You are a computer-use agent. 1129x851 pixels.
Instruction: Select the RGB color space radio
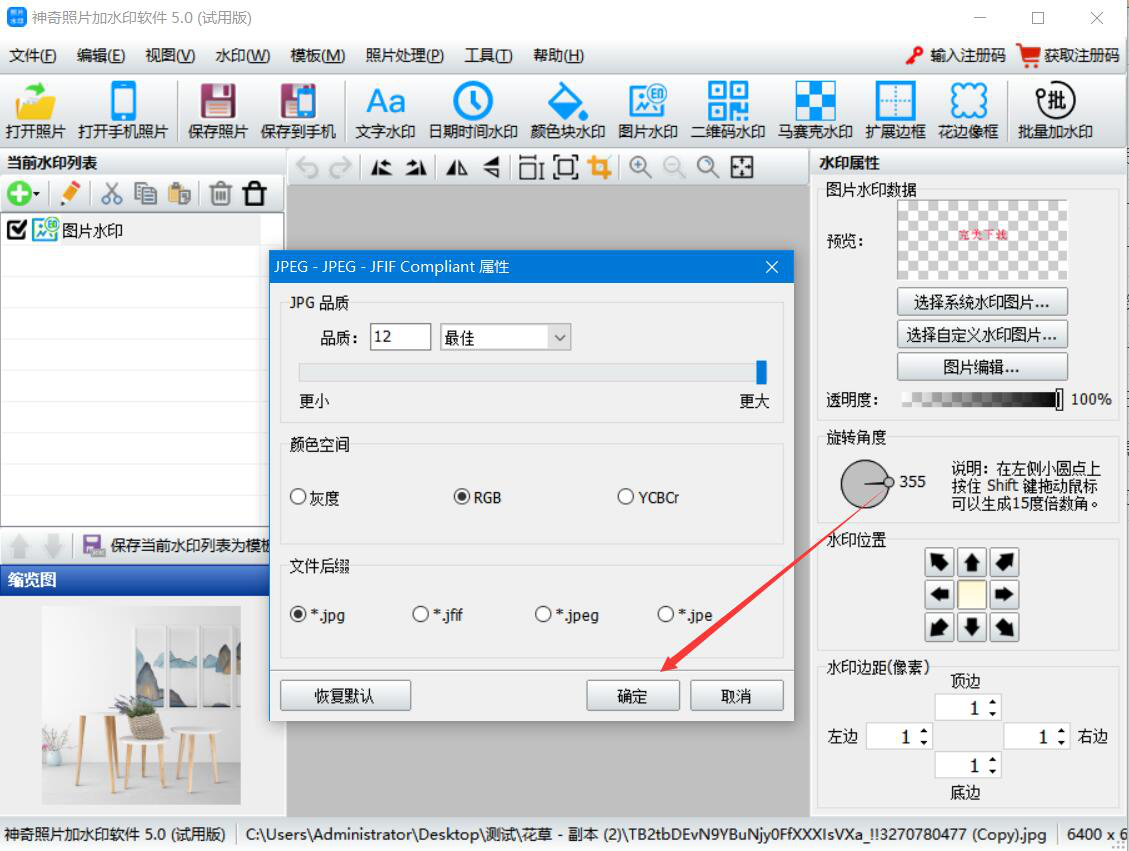(x=462, y=497)
